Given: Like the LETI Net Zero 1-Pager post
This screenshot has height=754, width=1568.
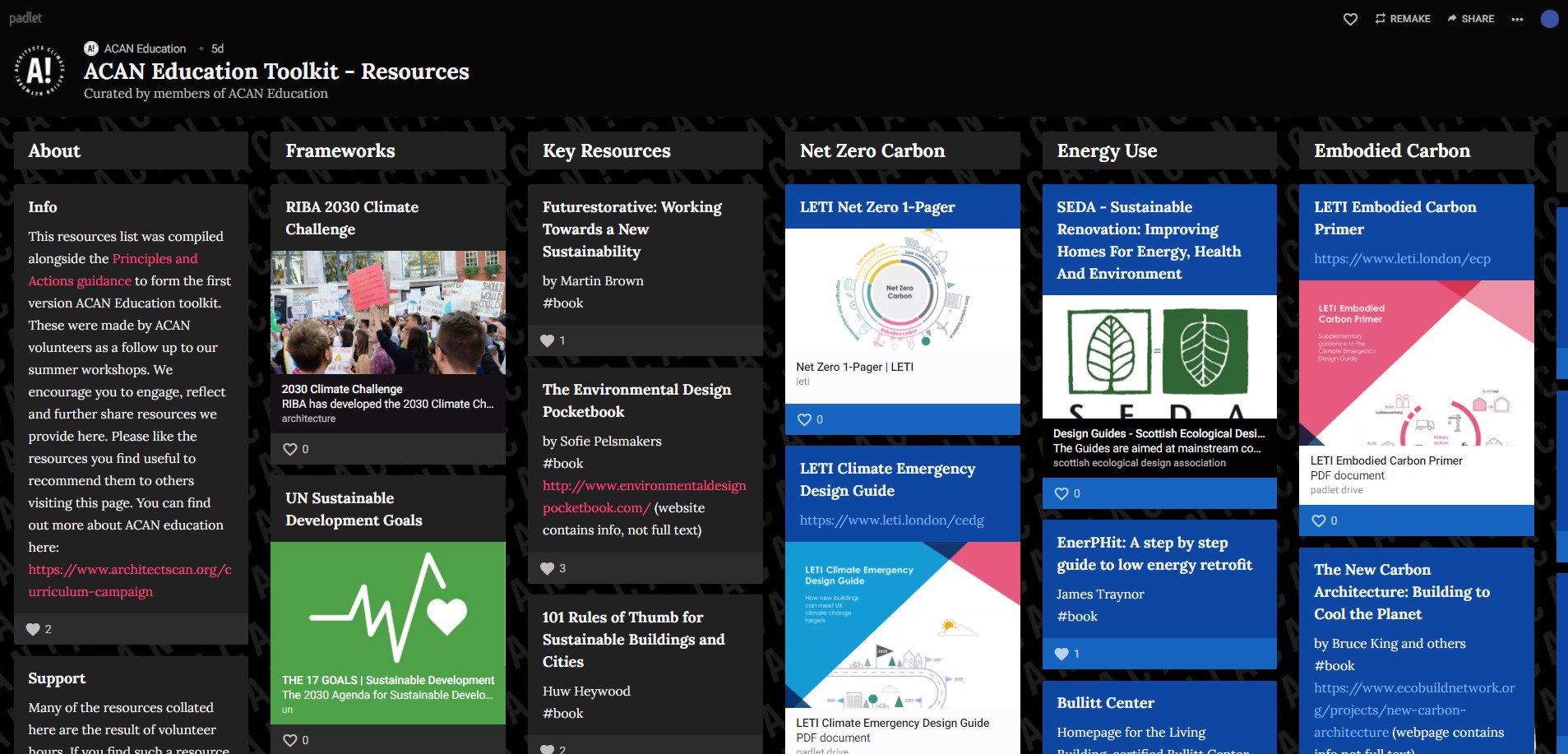Looking at the screenshot, I should coord(805,419).
